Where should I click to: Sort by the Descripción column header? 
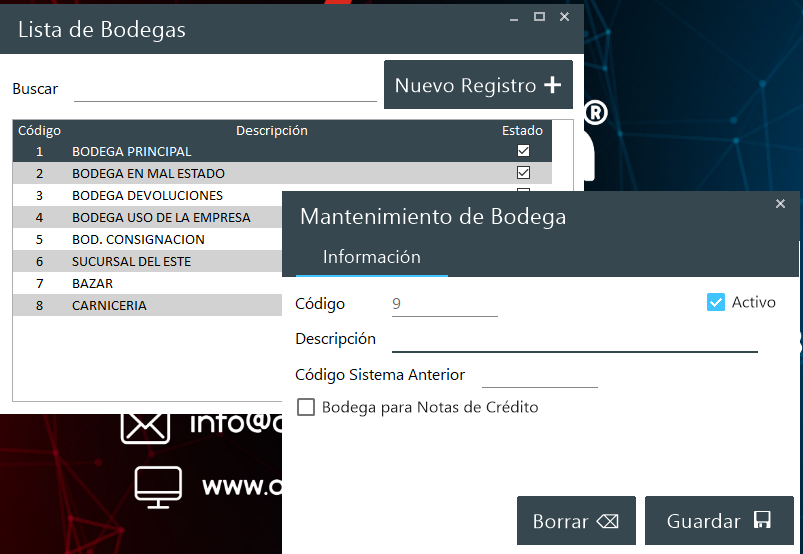271,130
